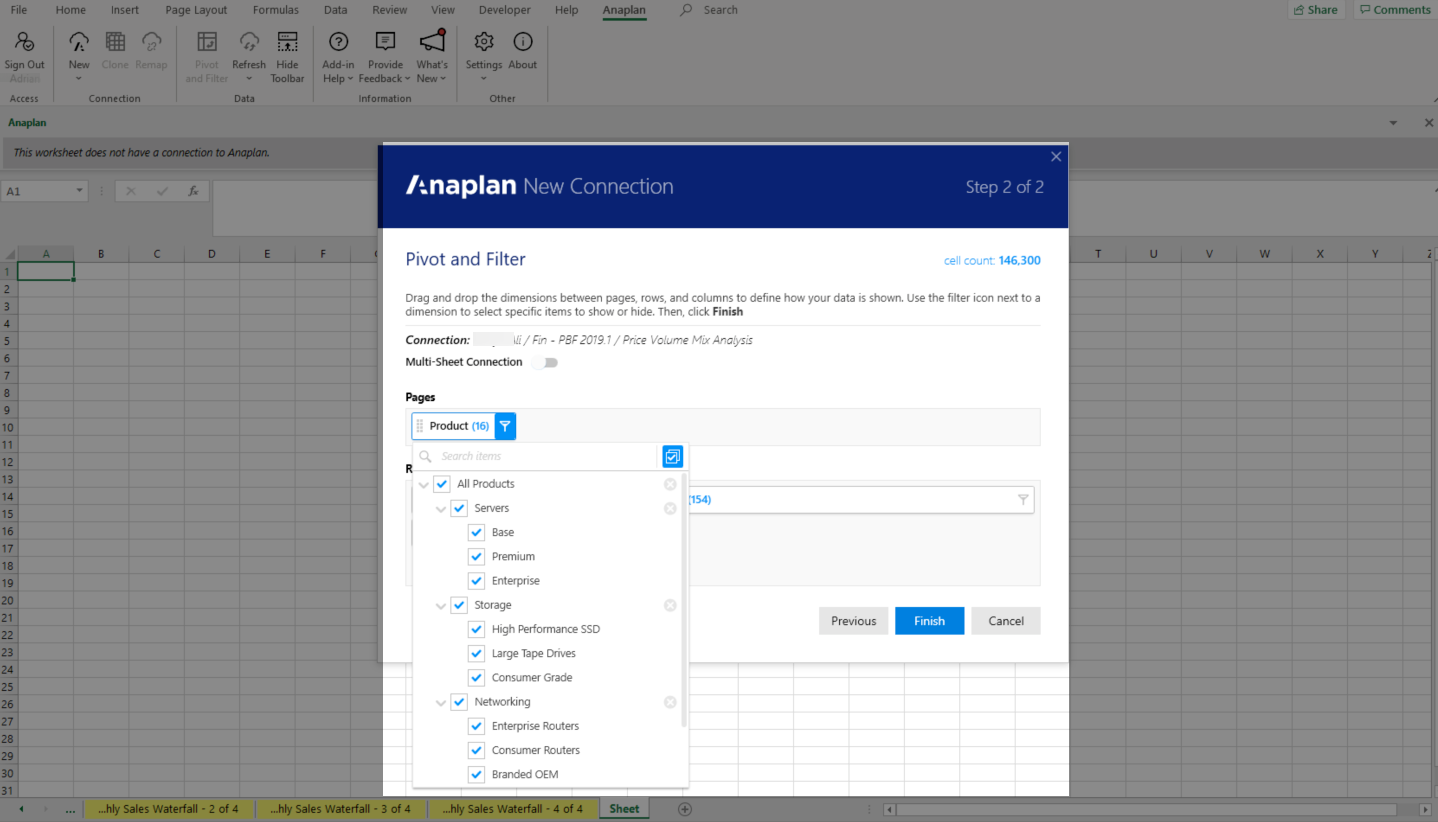Click select-all items icon in filter list
1438x822 pixels.
[x=672, y=456]
